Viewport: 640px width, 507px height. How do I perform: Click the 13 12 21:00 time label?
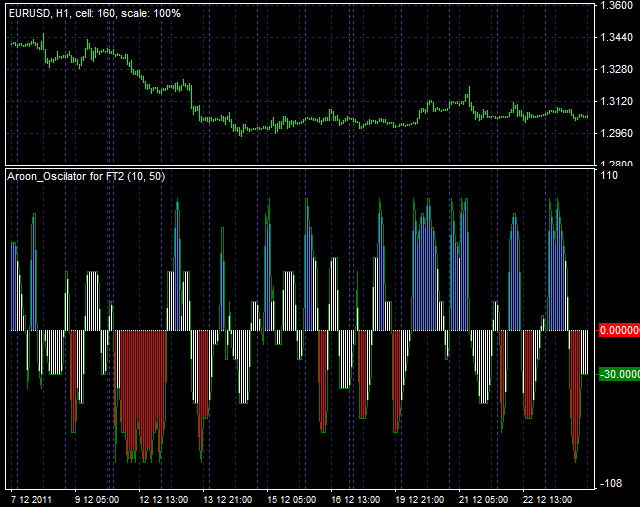coord(228,500)
